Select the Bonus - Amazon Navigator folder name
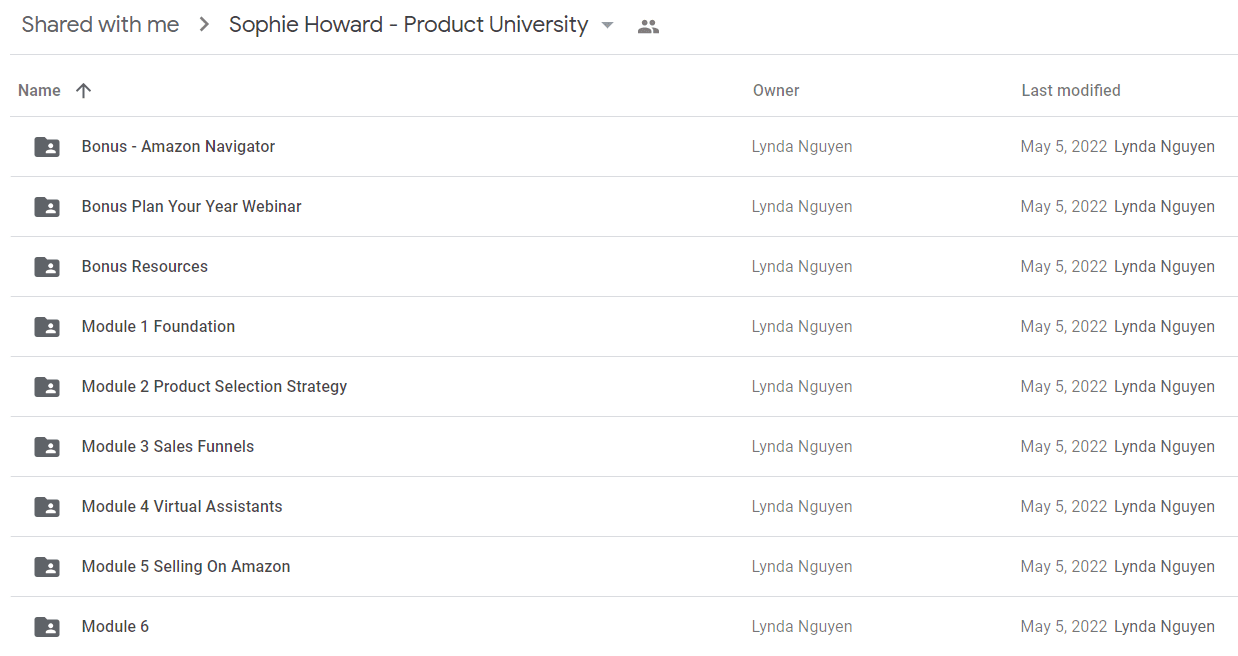The image size is (1238, 656). click(x=178, y=146)
